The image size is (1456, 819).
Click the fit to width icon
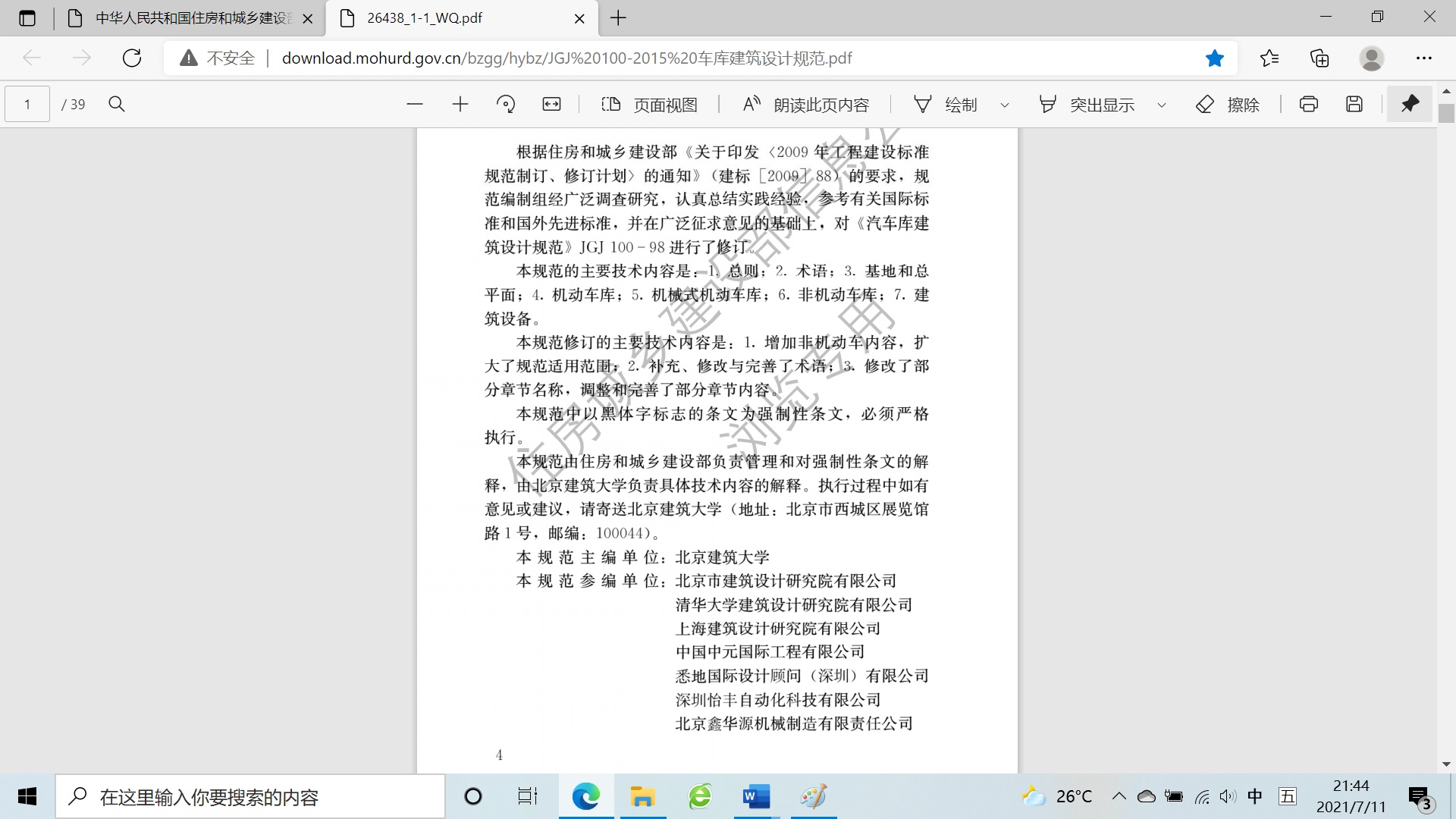[x=551, y=105]
